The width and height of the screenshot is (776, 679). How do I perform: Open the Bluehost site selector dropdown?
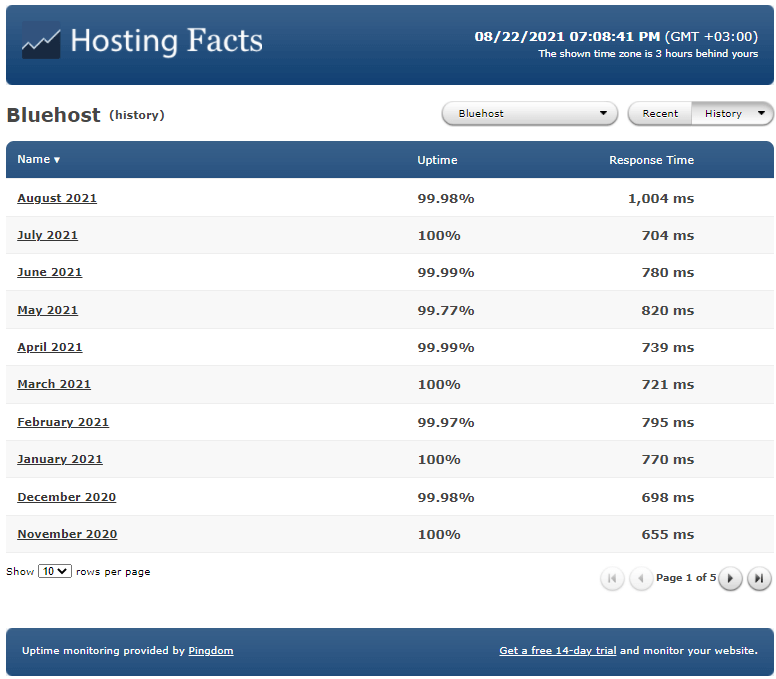530,113
